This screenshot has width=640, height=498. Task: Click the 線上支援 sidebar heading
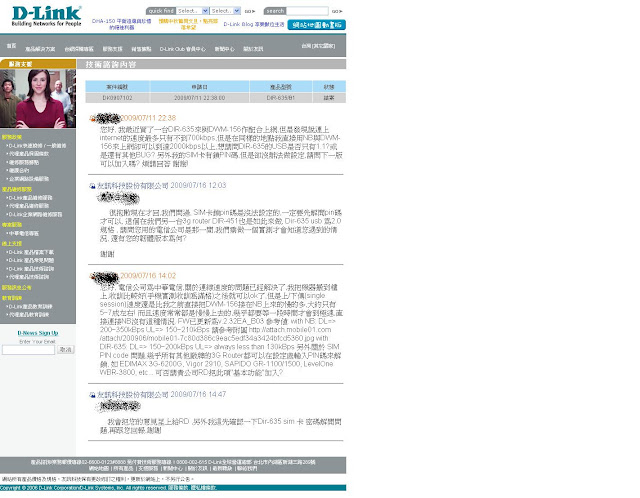point(12,244)
